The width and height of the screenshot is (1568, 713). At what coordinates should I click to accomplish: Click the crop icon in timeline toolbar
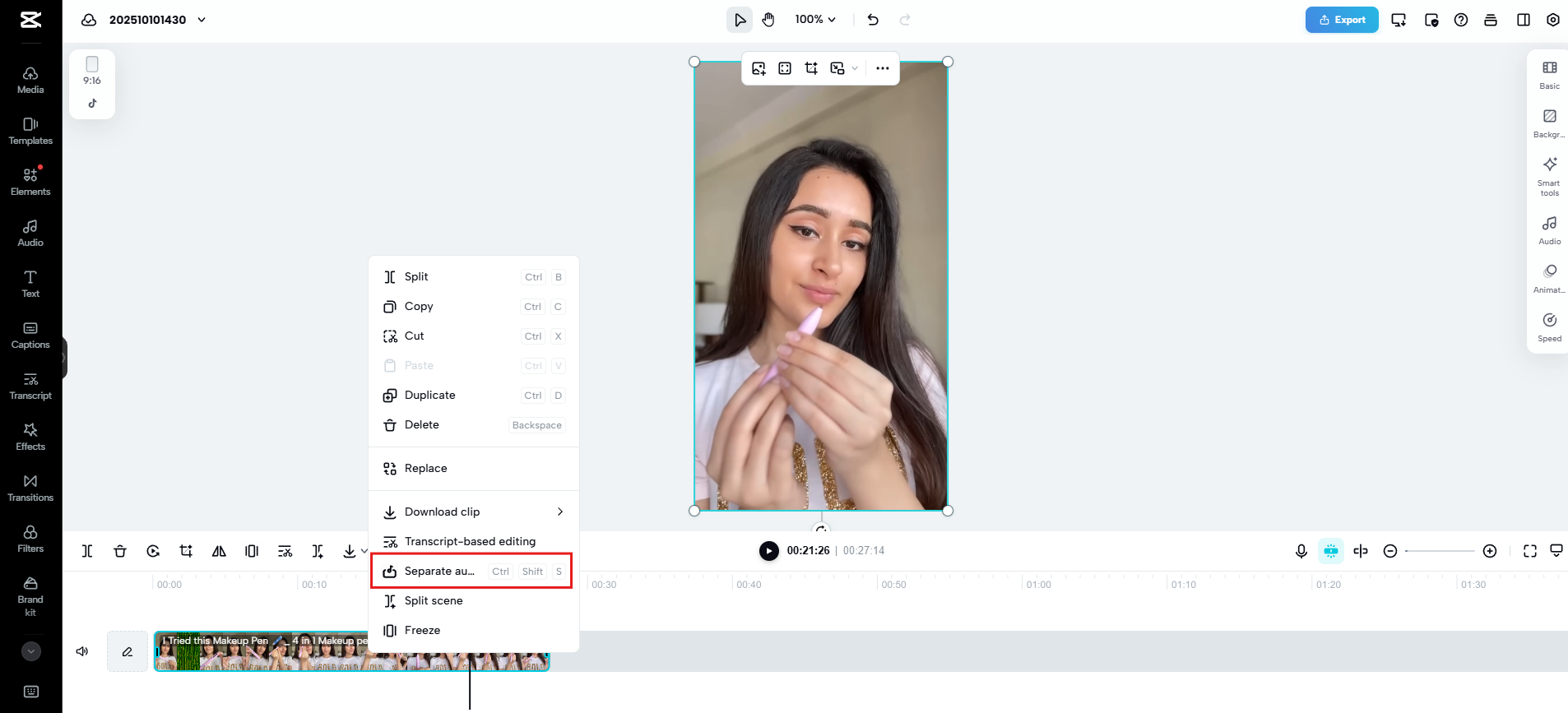[x=186, y=551]
